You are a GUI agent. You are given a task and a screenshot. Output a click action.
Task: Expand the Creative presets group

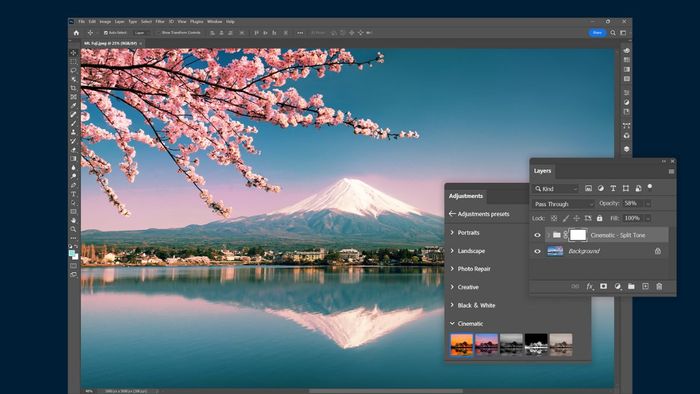coord(452,287)
